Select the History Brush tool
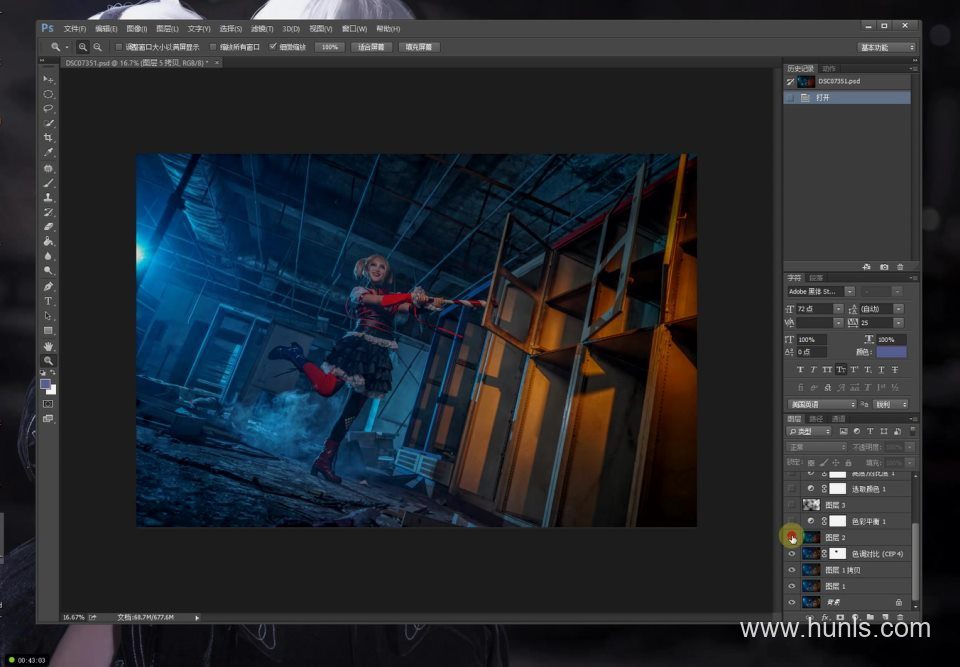Image resolution: width=960 pixels, height=667 pixels. (48, 212)
